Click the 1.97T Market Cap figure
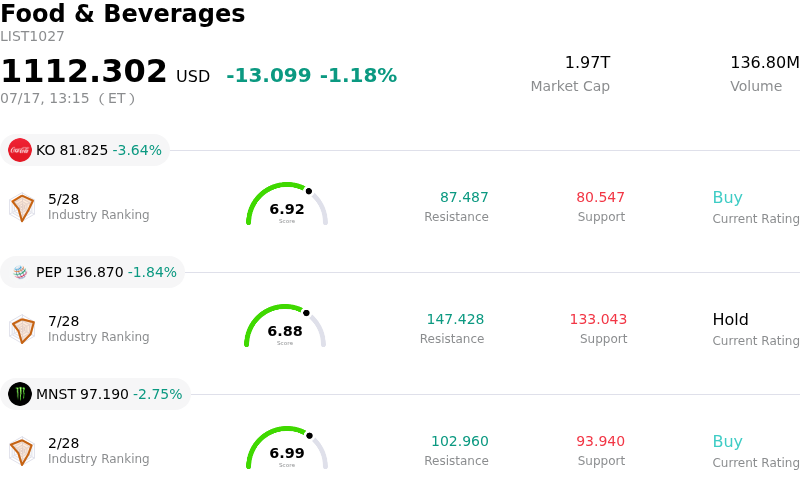 click(587, 62)
